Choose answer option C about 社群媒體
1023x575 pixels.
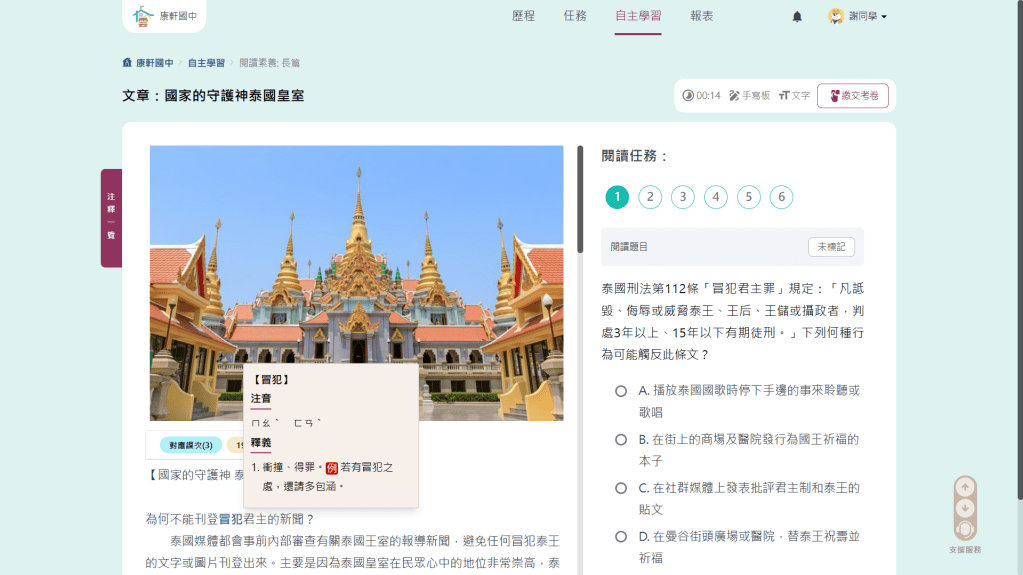click(x=621, y=489)
